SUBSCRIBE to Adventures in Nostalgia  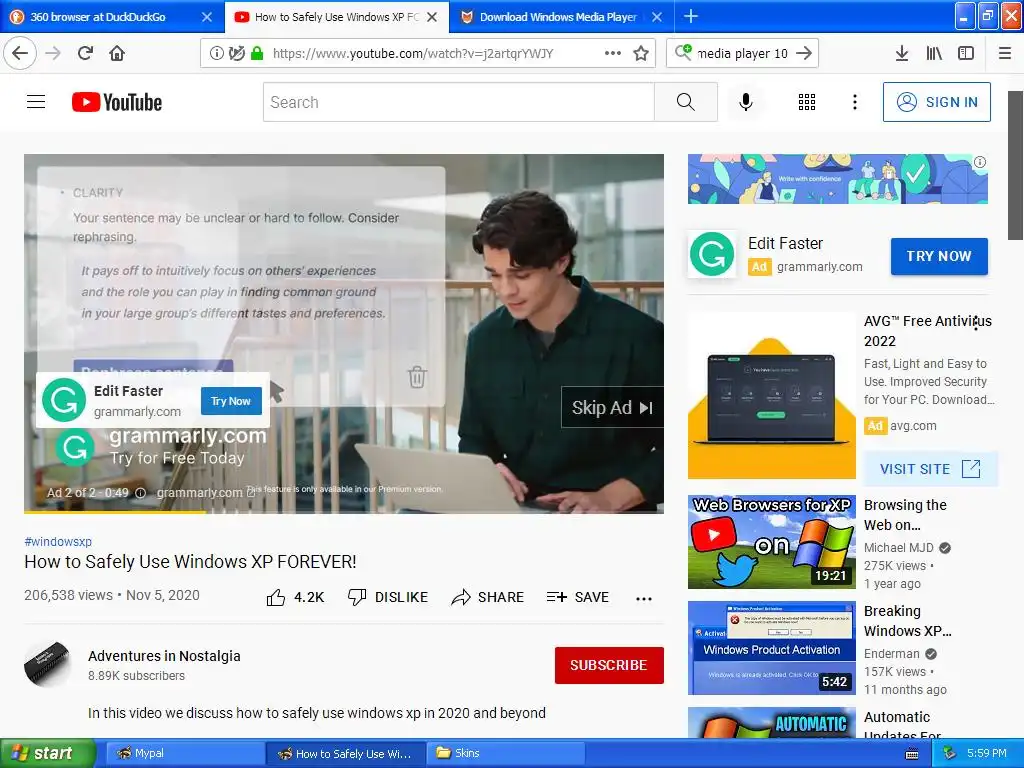pyautogui.click(x=609, y=665)
